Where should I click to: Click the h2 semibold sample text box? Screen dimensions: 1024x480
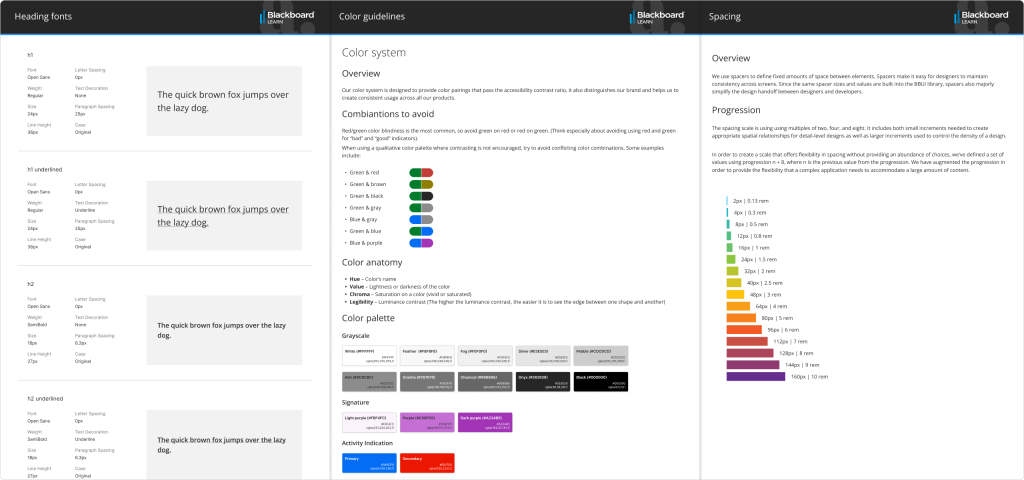tap(224, 330)
